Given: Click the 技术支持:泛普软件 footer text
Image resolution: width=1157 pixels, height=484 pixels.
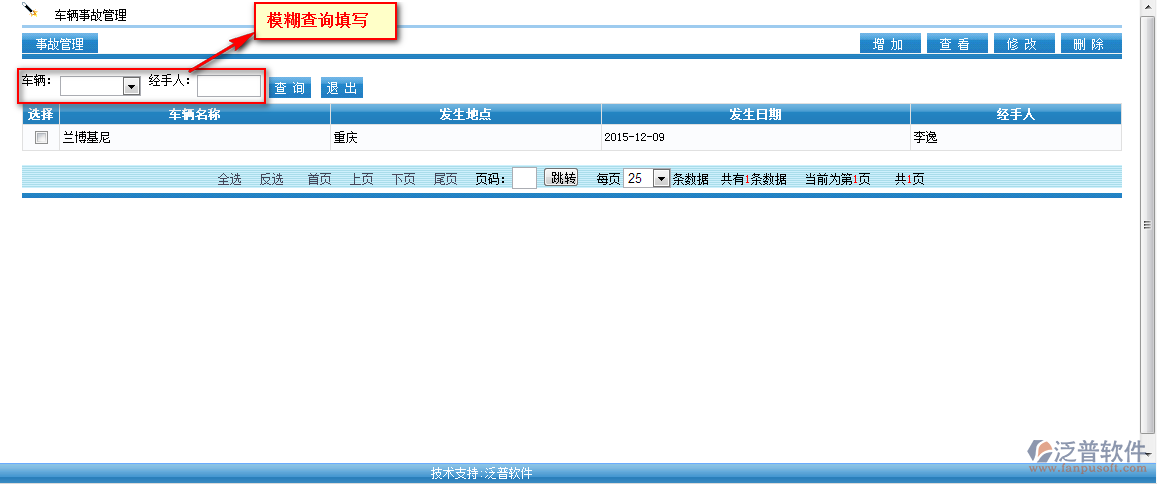Looking at the screenshot, I should (482, 473).
